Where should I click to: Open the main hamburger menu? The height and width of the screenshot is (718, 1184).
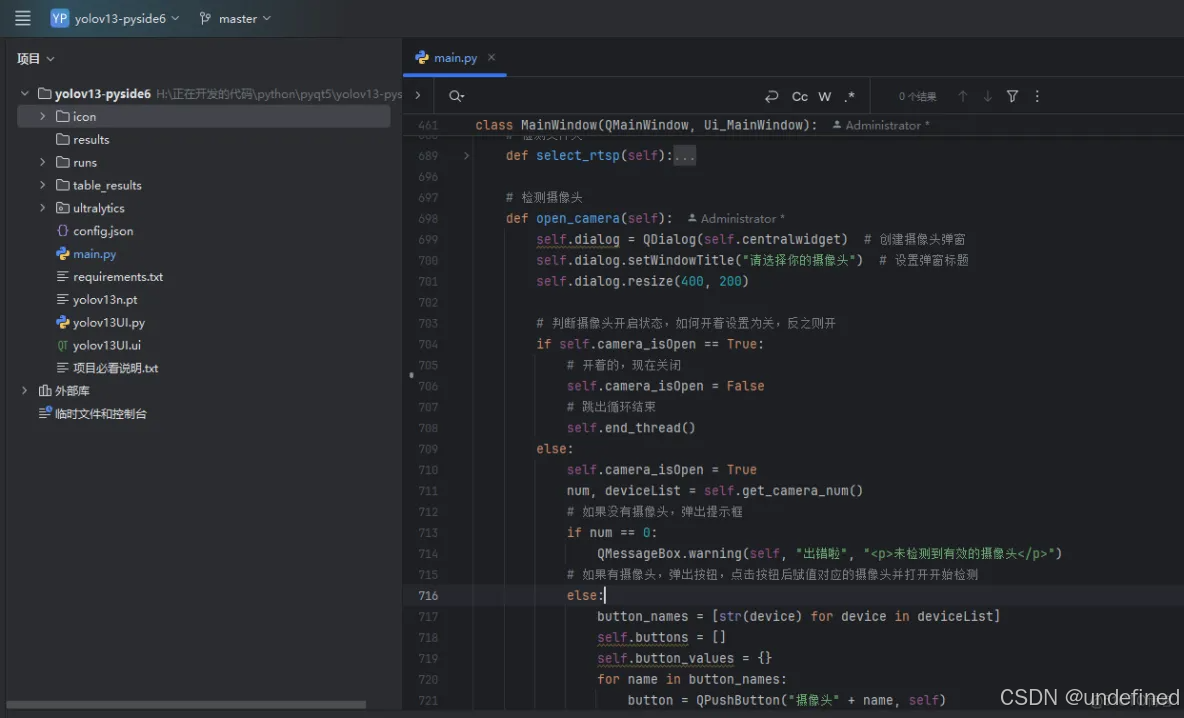click(x=23, y=18)
